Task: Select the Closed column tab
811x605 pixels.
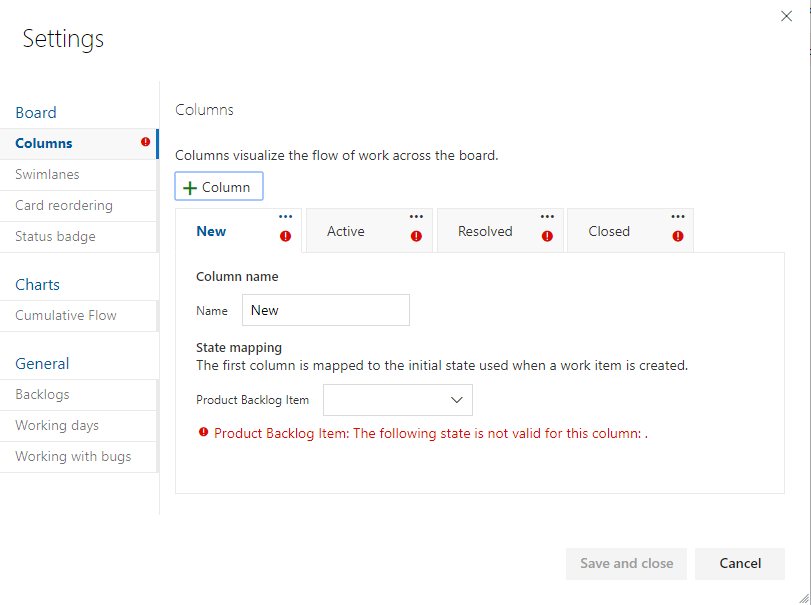Action: (609, 232)
